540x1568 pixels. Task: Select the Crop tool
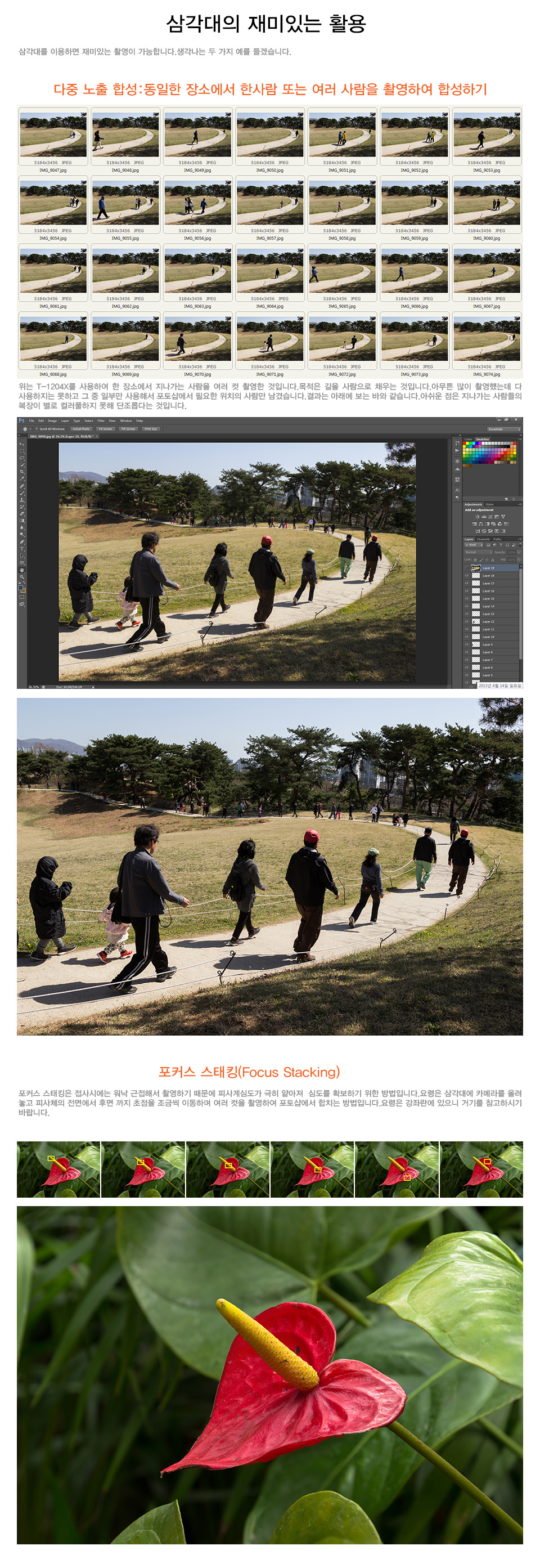[22, 472]
